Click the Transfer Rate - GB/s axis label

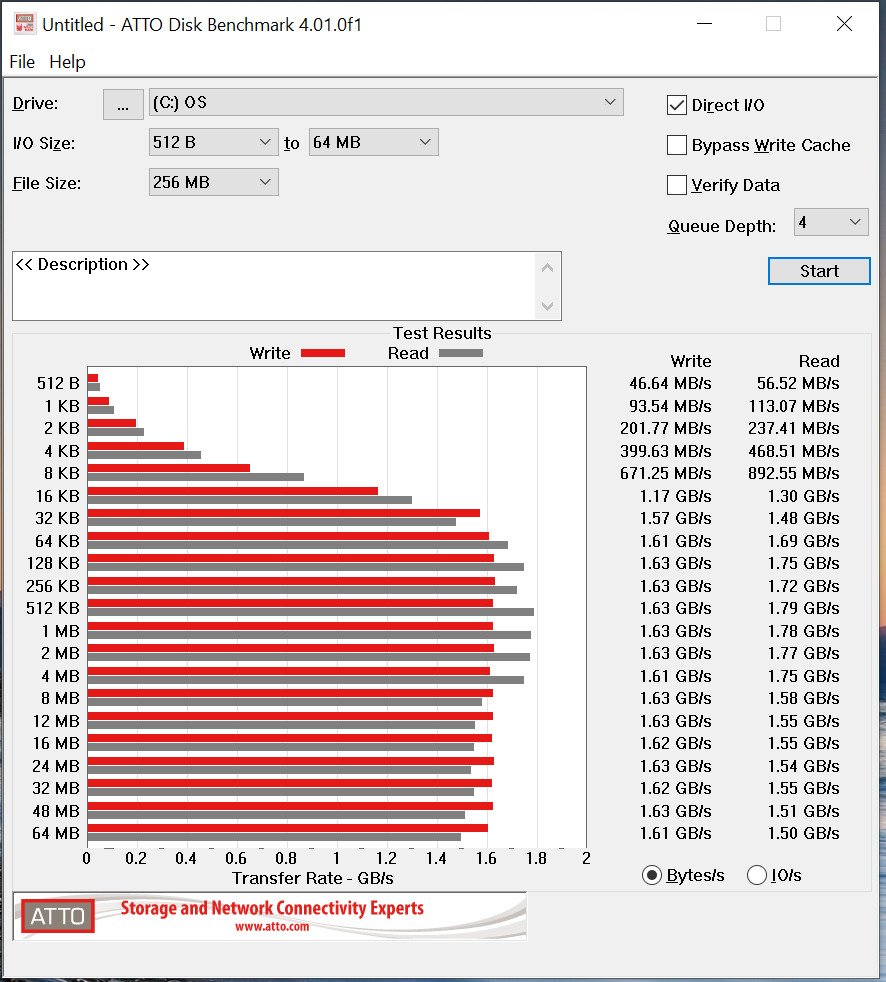click(312, 878)
